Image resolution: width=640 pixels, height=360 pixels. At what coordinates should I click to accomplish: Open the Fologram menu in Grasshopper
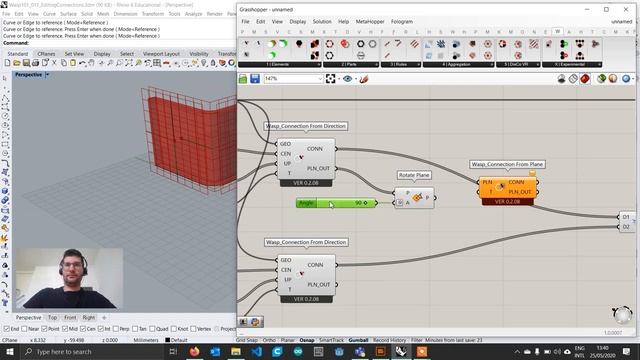pyautogui.click(x=402, y=21)
